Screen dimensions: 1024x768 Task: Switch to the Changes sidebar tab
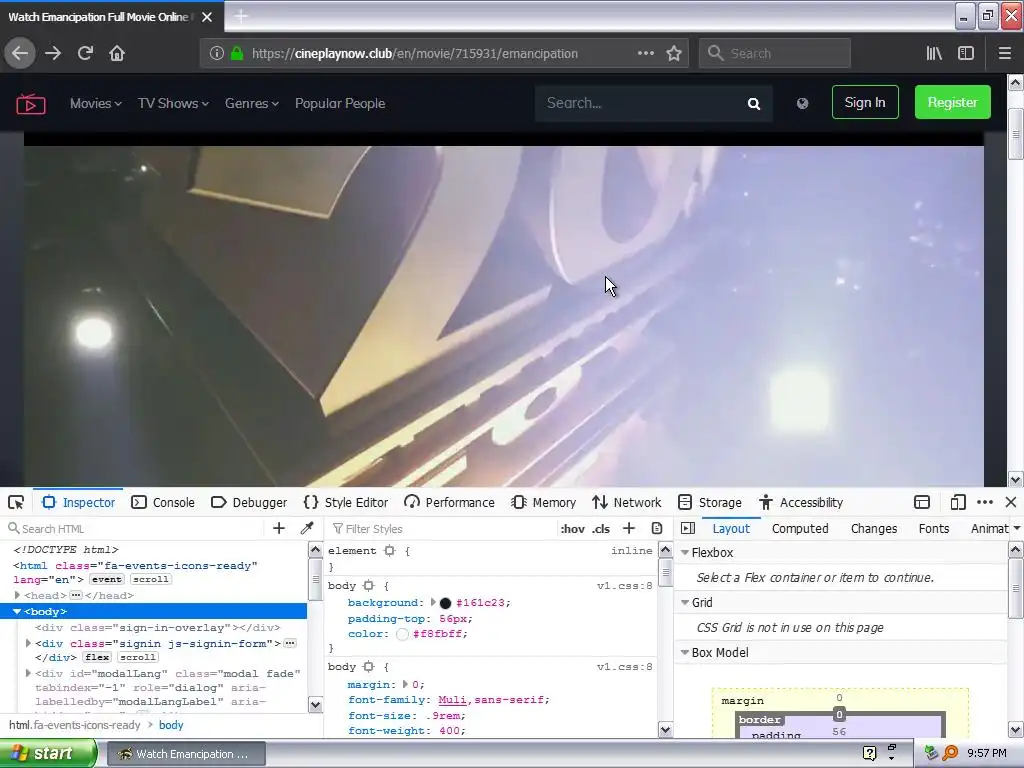pyautogui.click(x=874, y=528)
